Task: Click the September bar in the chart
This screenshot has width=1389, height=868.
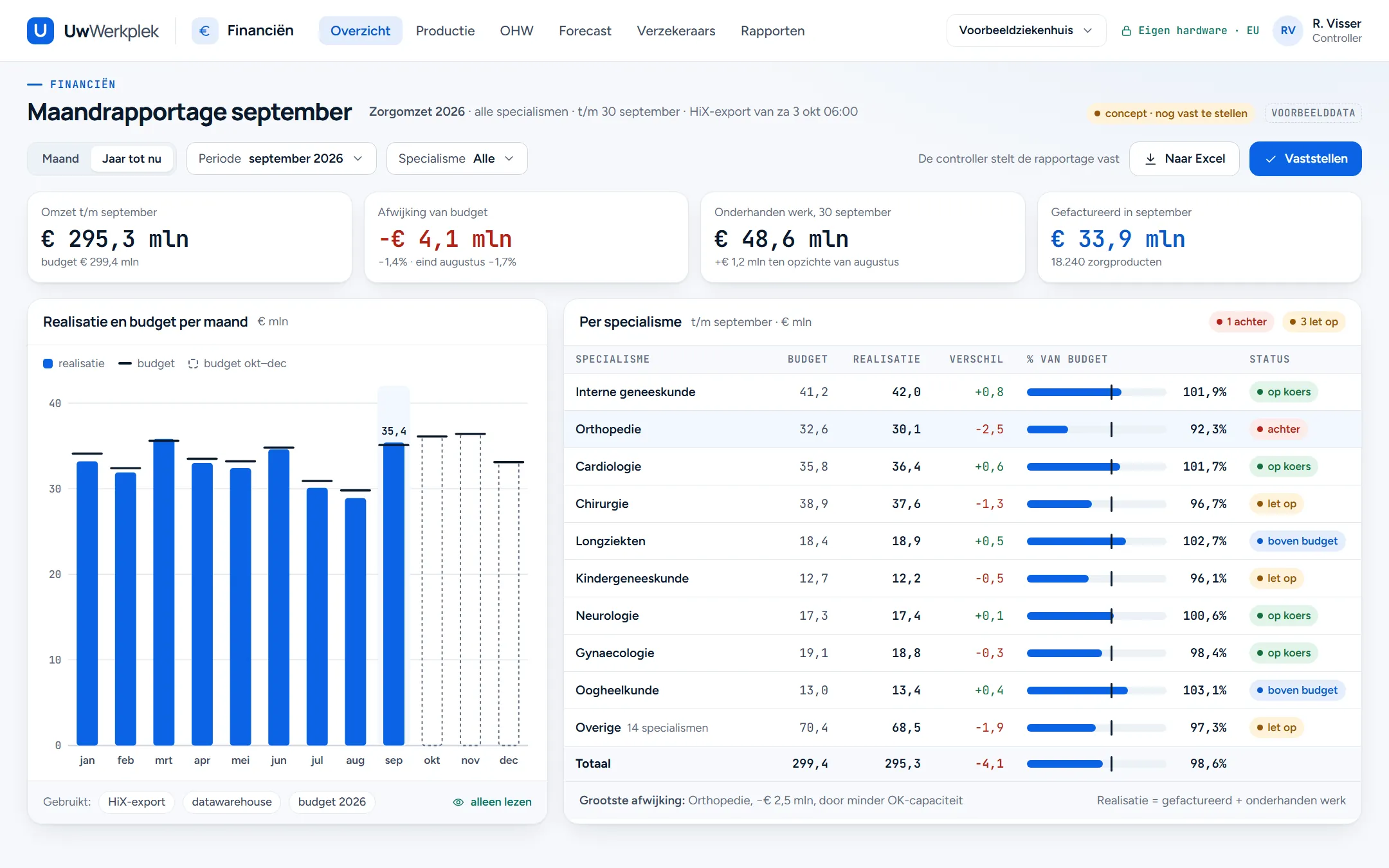Action: (x=394, y=595)
